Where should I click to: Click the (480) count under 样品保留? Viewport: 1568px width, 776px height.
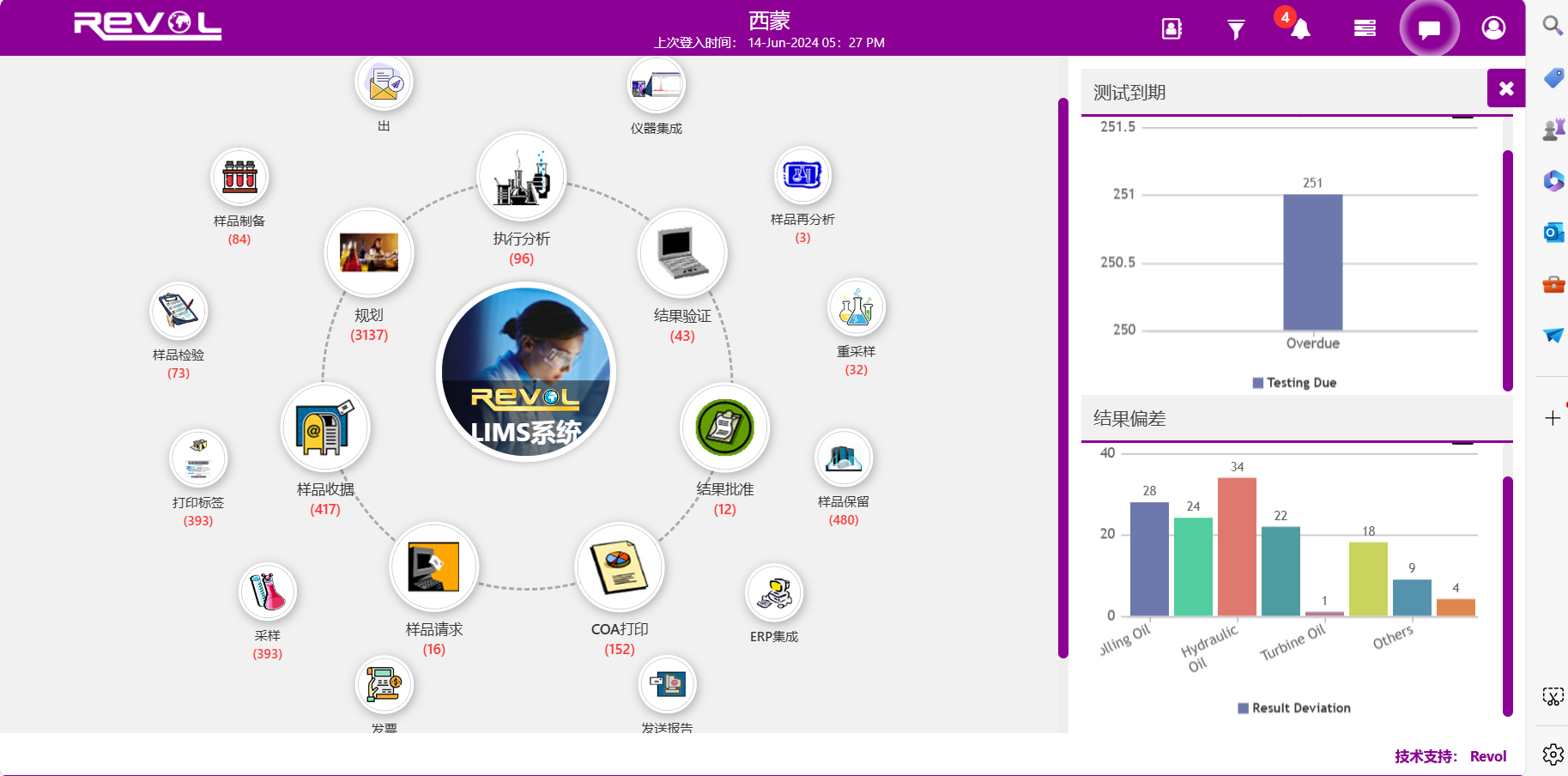pyautogui.click(x=844, y=519)
